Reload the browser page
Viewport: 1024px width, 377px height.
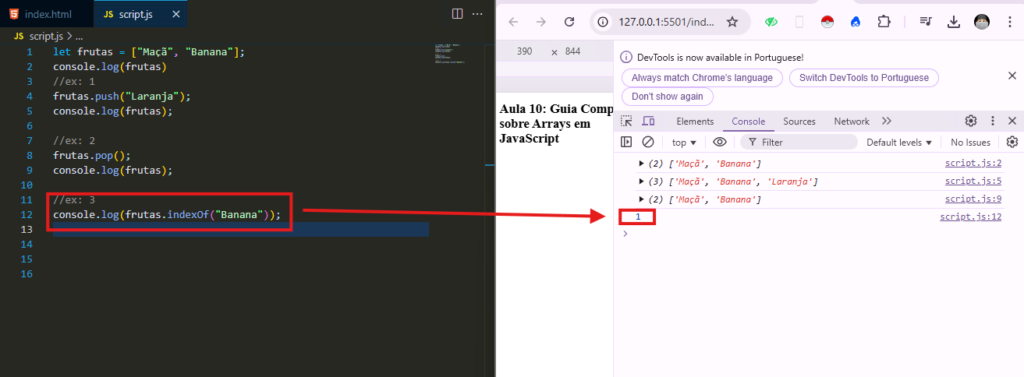tap(569, 22)
